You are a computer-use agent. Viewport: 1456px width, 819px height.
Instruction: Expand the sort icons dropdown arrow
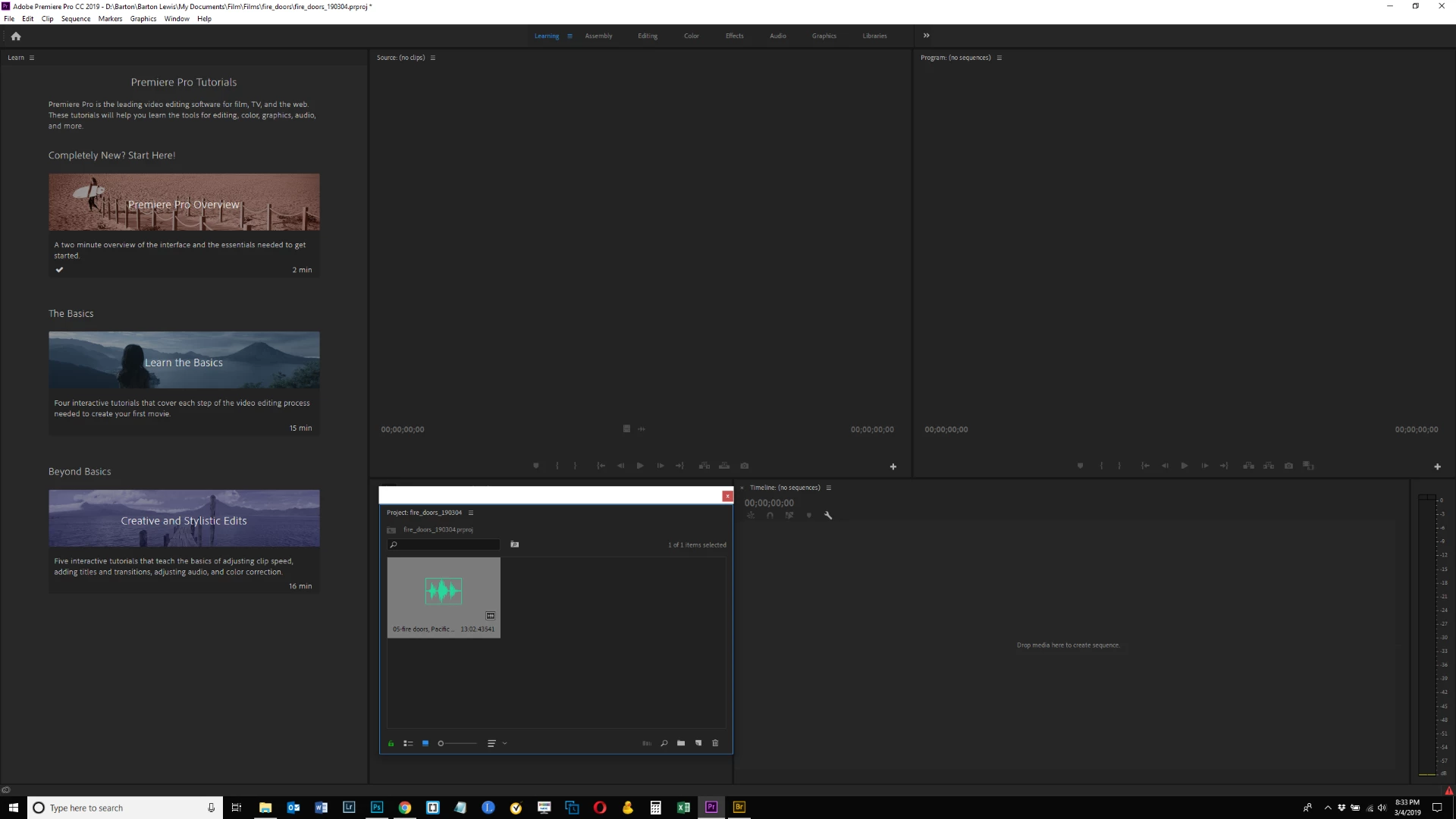(505, 743)
